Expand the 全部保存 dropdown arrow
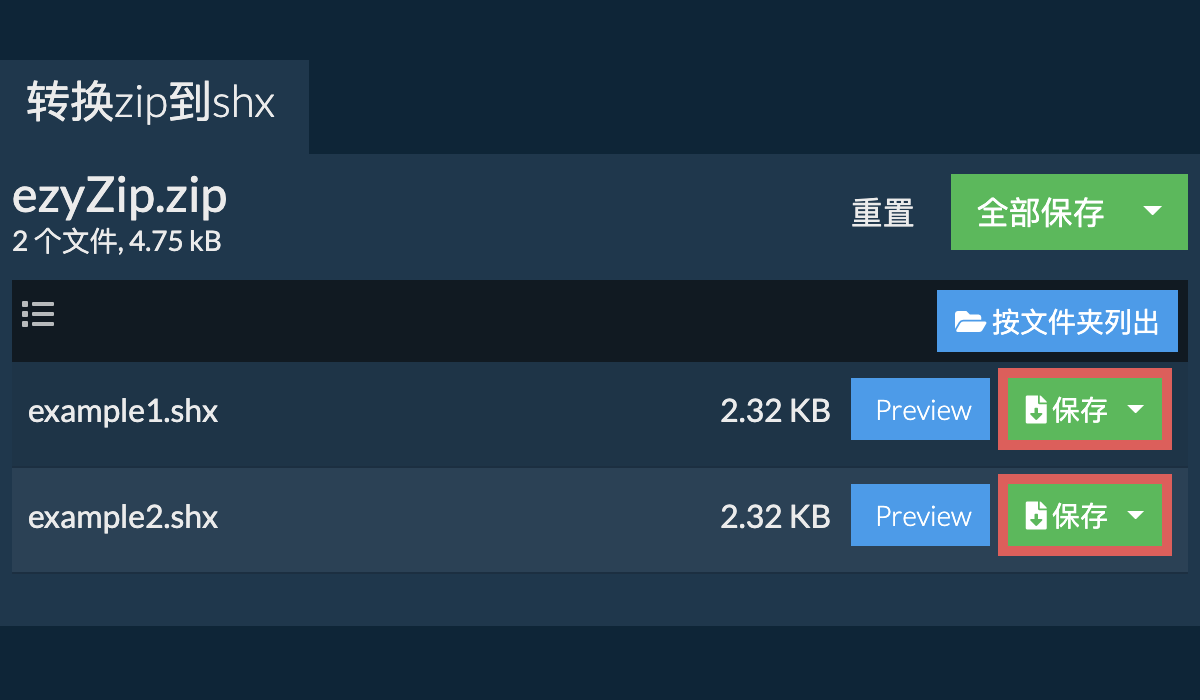The image size is (1200, 700). click(1152, 211)
